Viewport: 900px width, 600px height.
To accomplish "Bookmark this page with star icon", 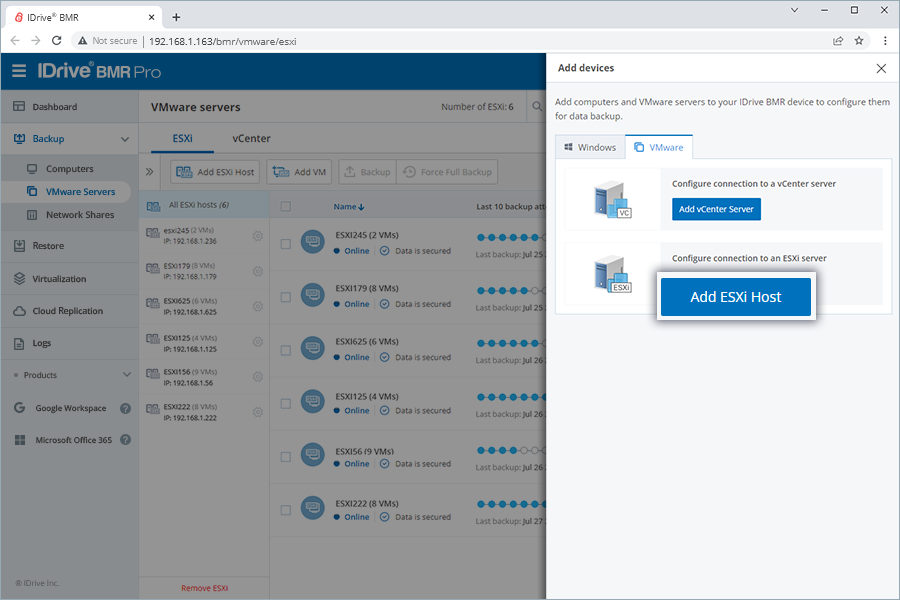I will coord(859,41).
